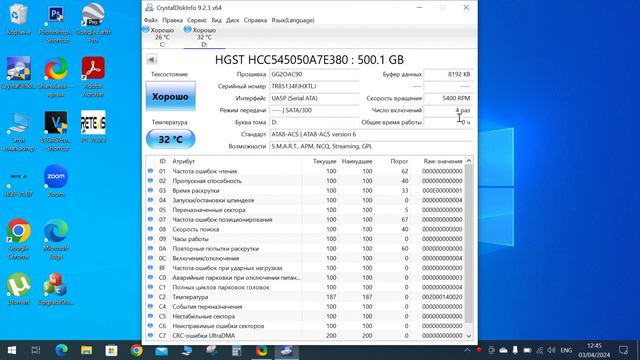Click the Хорошо health status button
The image size is (640, 360).
170,96
